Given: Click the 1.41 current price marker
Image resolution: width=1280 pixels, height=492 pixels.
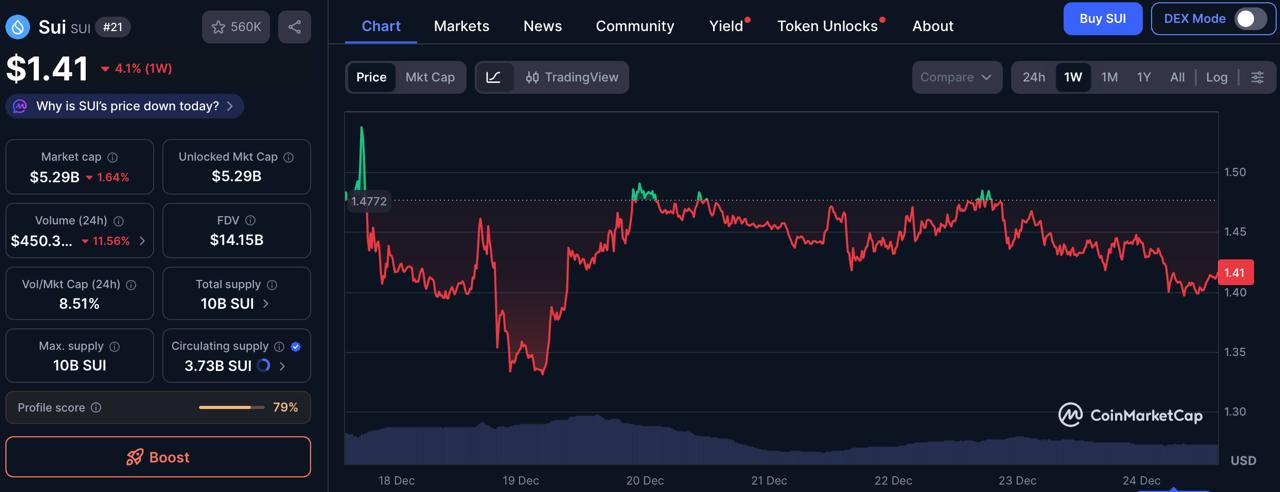Looking at the screenshot, I should coord(1235,273).
